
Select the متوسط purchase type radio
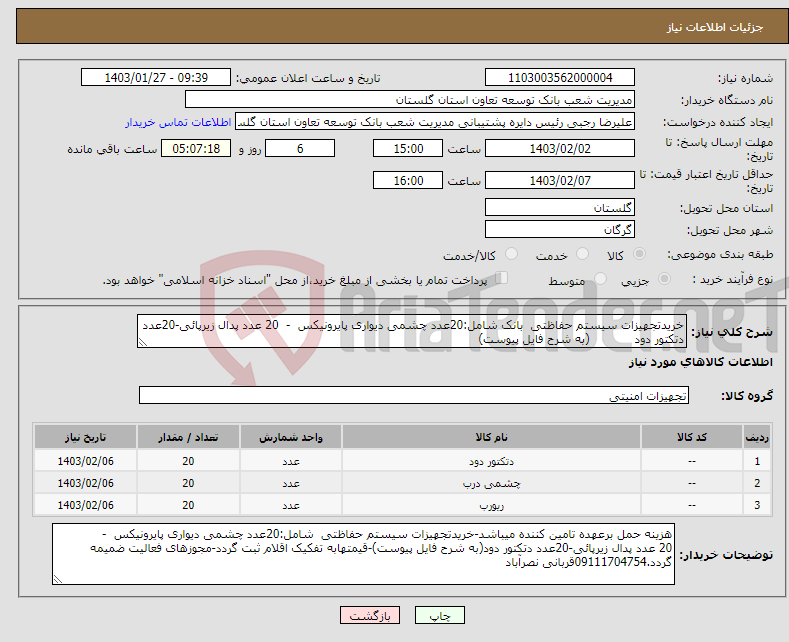pos(600,278)
